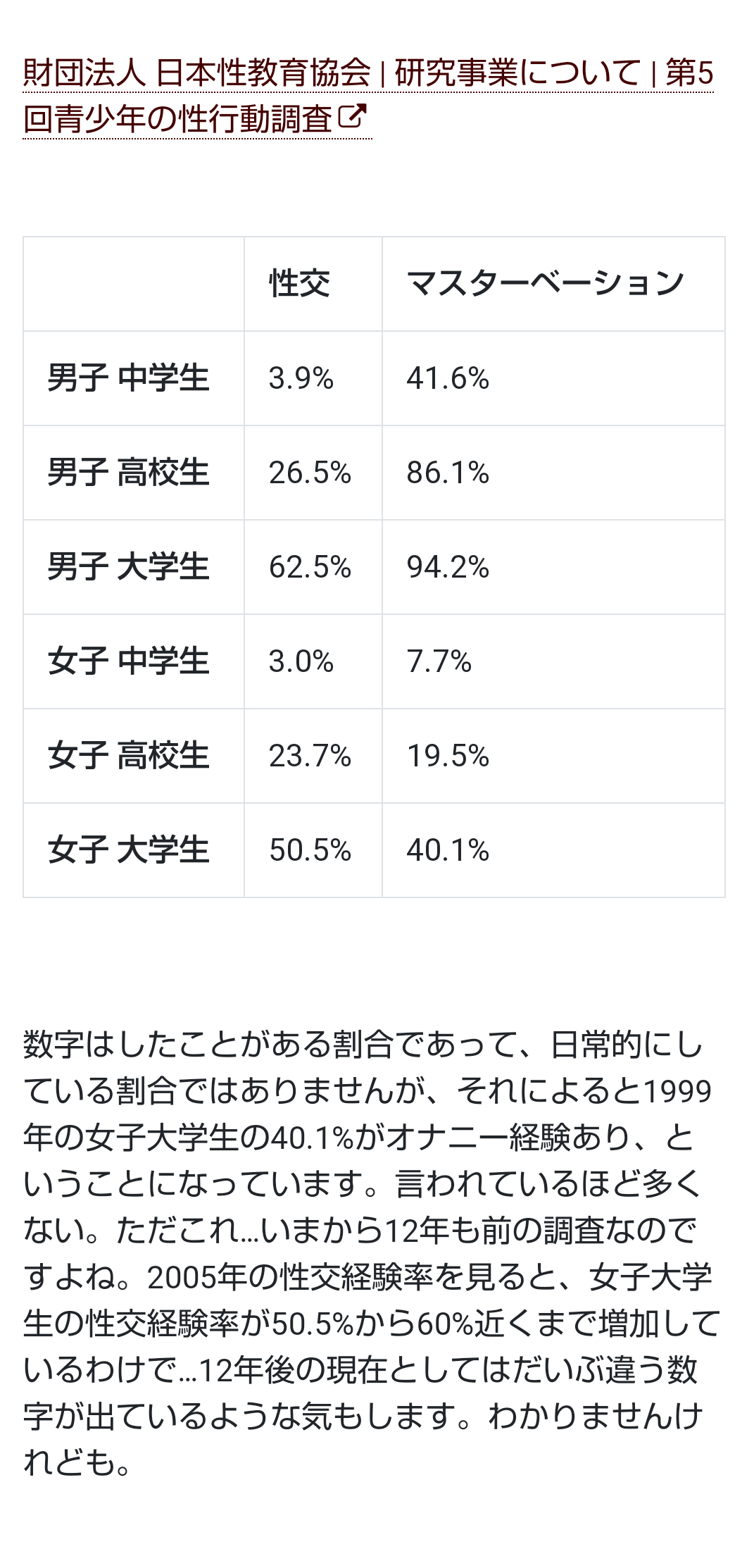The height and width of the screenshot is (1568, 754).
Task: Open the 財団法人 日本性教育協会 survey link
Action: pyautogui.click(x=368, y=95)
